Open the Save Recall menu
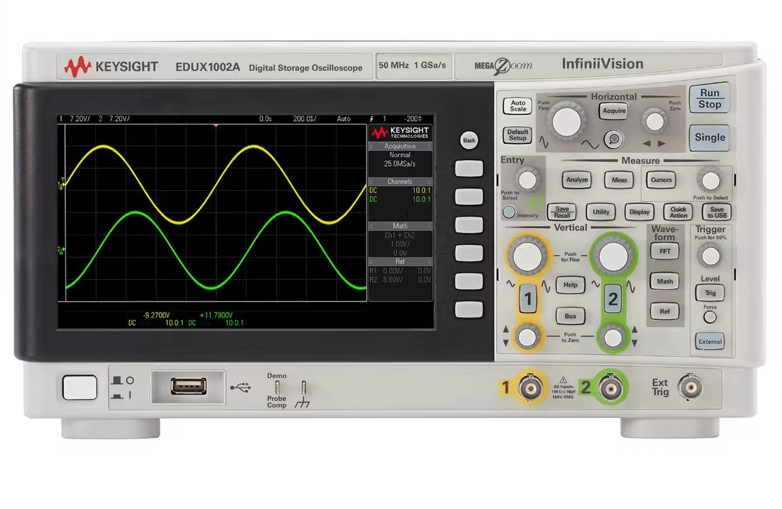The height and width of the screenshot is (509, 782). (562, 212)
